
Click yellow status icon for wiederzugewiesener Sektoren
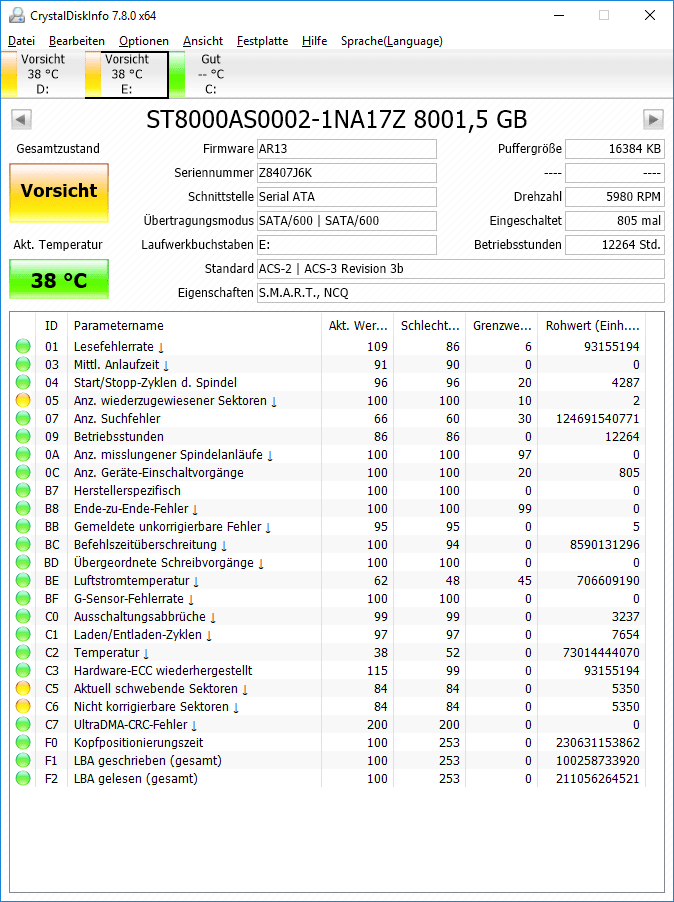click(23, 400)
